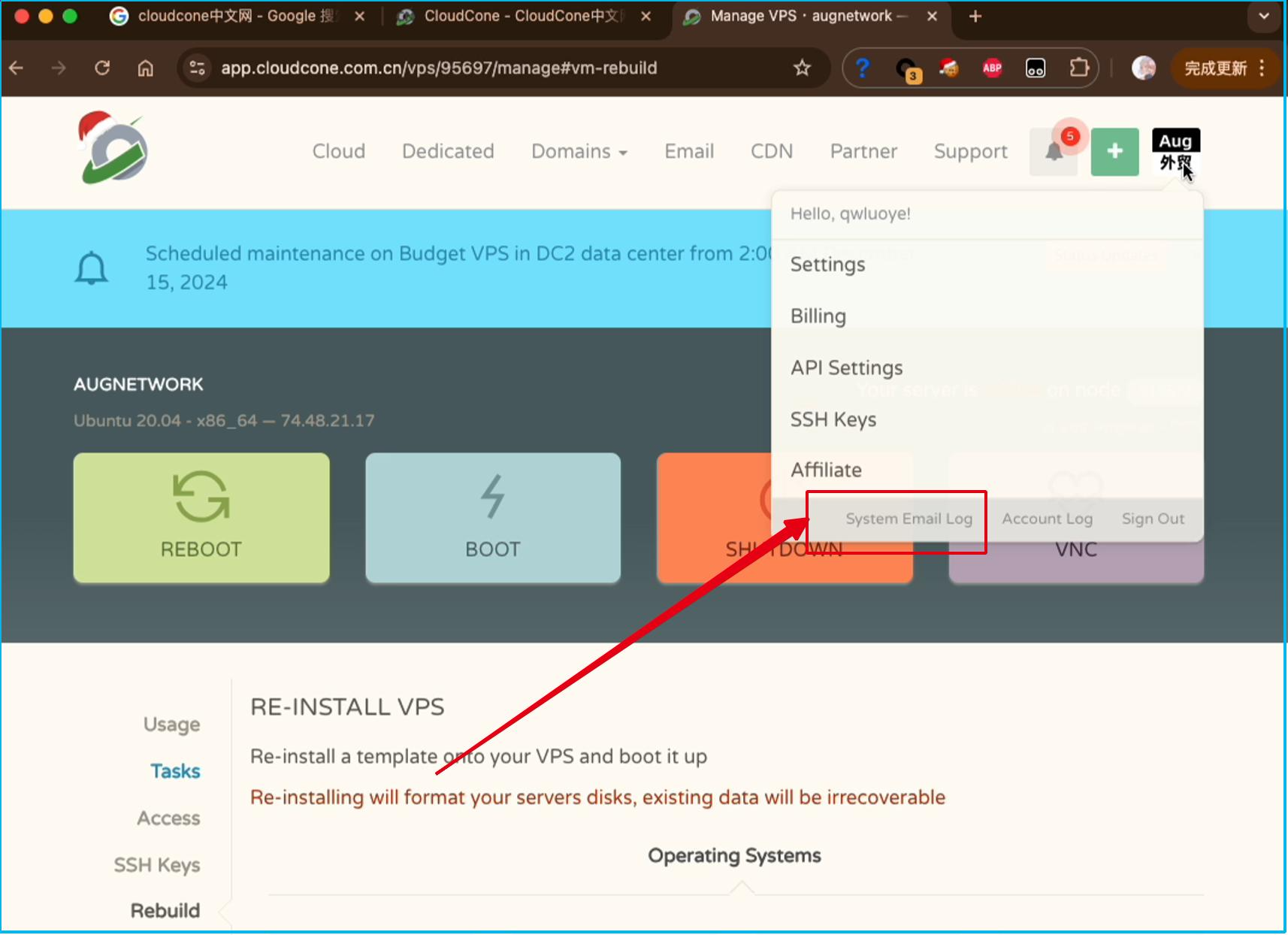Open the SSH Keys sidebar section
The image size is (1288, 935).
point(157,865)
